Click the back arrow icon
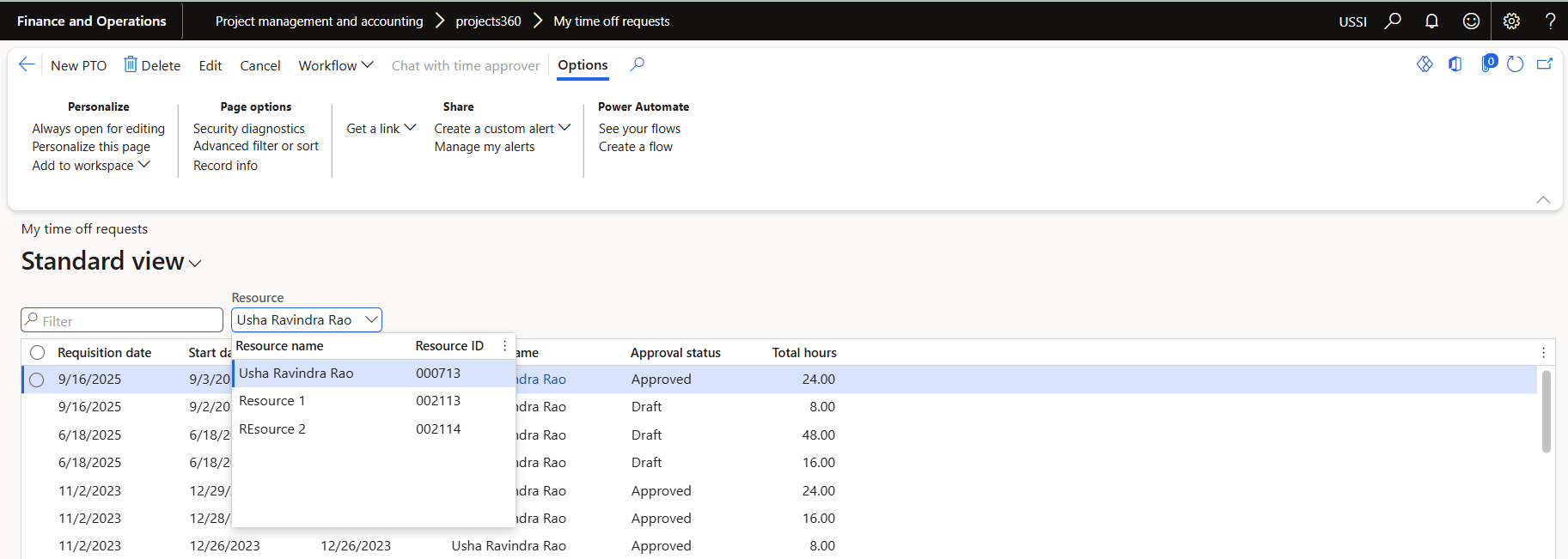The image size is (1568, 559). coord(27,65)
